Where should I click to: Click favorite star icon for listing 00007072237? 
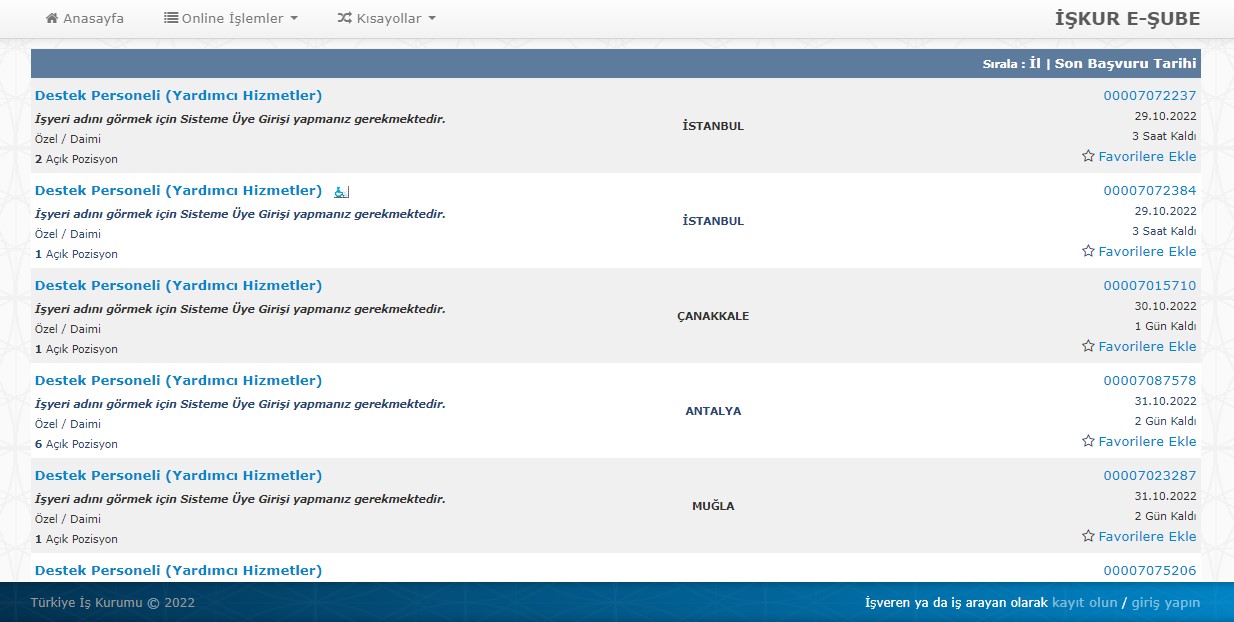(x=1088, y=156)
